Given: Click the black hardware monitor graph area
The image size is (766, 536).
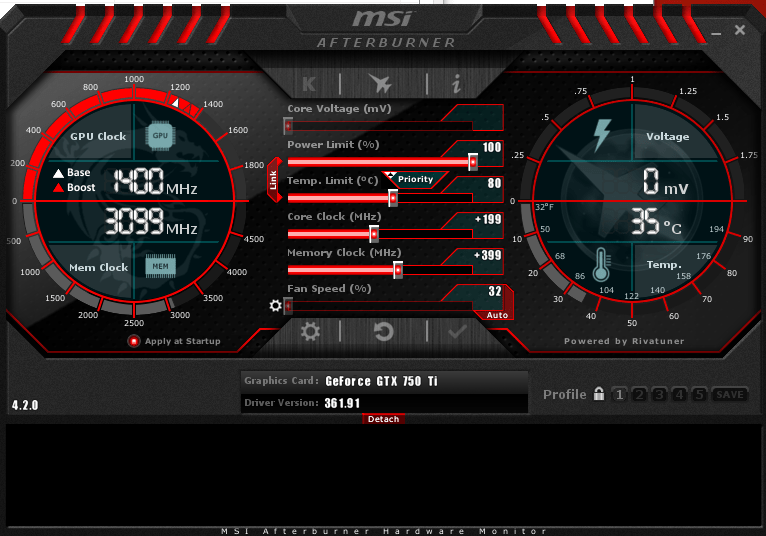Looking at the screenshot, I should pos(383,475).
